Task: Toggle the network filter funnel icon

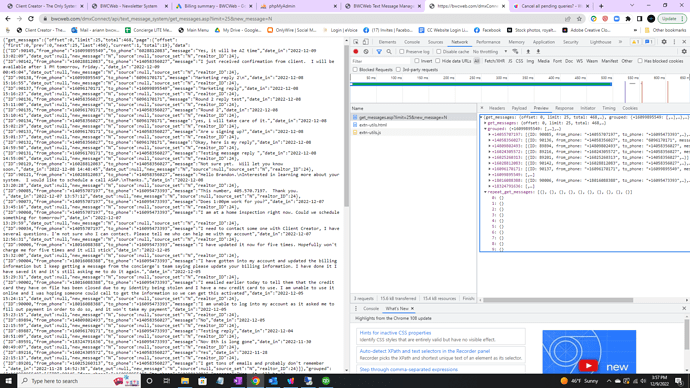Action: click(379, 51)
